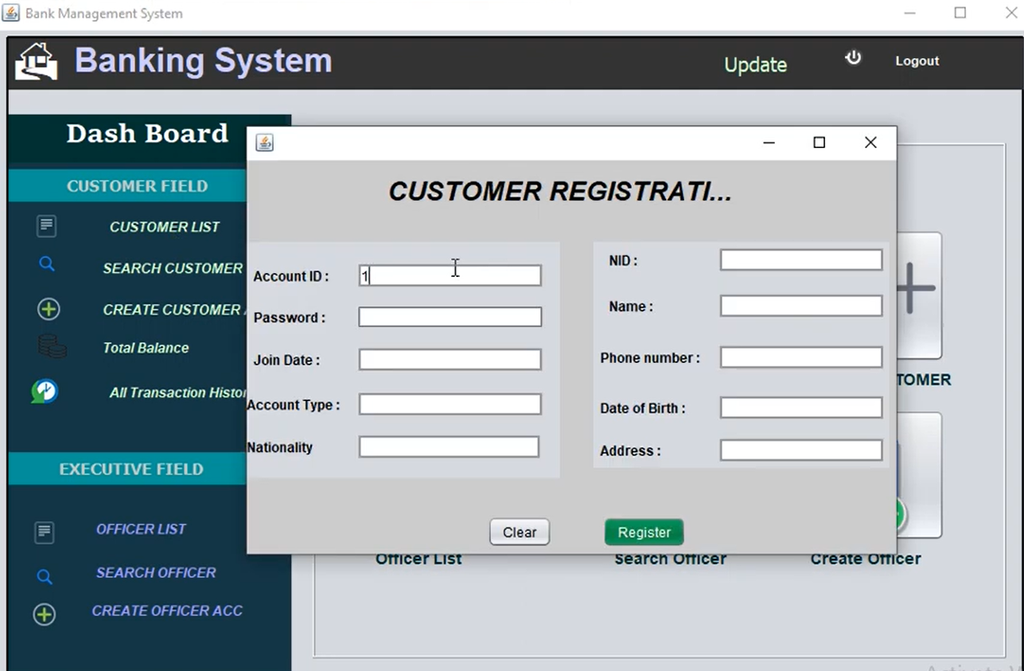Click the CUSTOMER REGISTRATI... heading

tap(560, 191)
